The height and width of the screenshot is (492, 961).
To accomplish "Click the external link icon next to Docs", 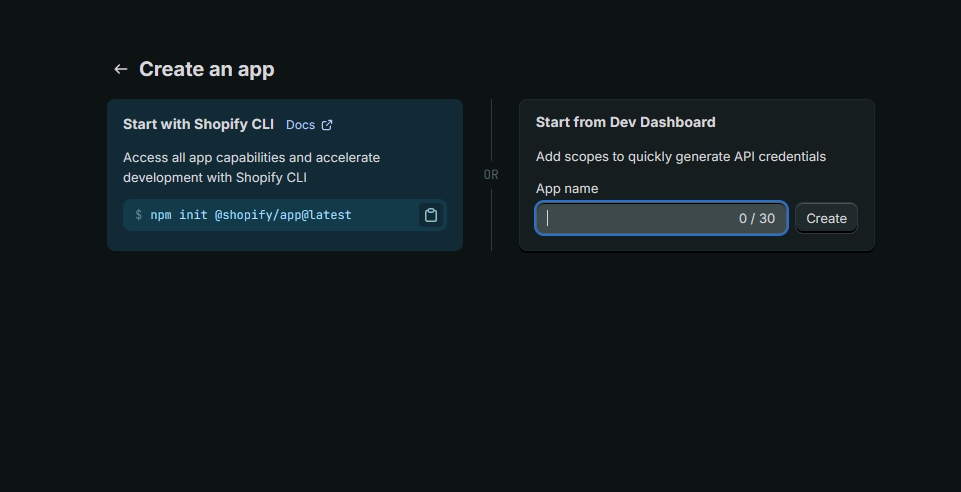I will (x=327, y=125).
